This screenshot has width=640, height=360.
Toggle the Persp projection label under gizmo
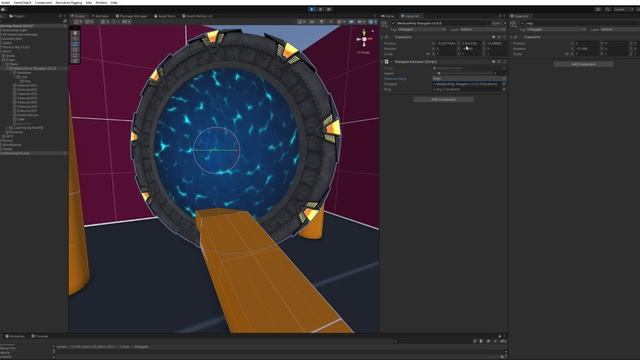[x=364, y=53]
